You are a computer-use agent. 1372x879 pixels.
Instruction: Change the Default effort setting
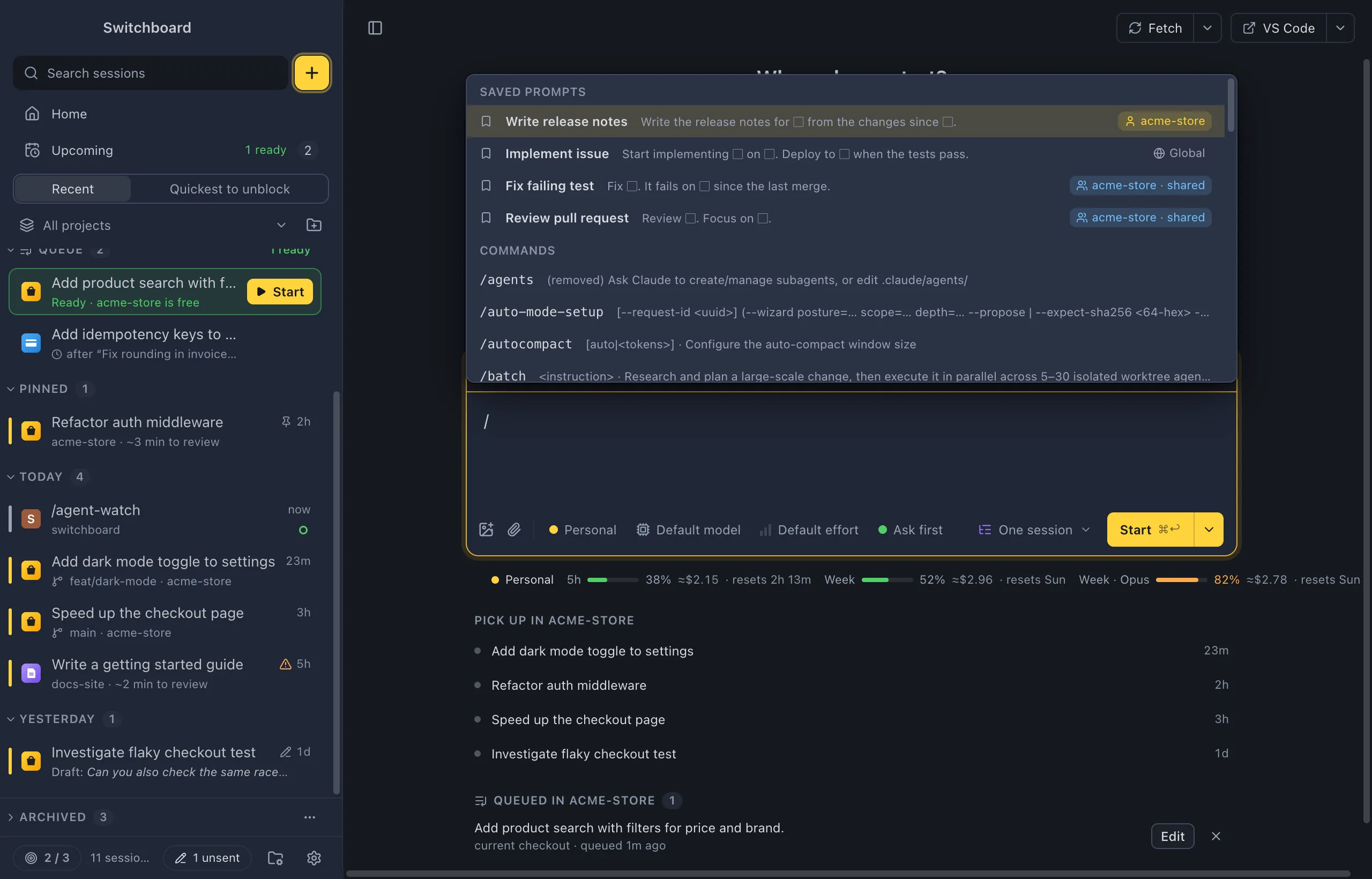coord(809,530)
